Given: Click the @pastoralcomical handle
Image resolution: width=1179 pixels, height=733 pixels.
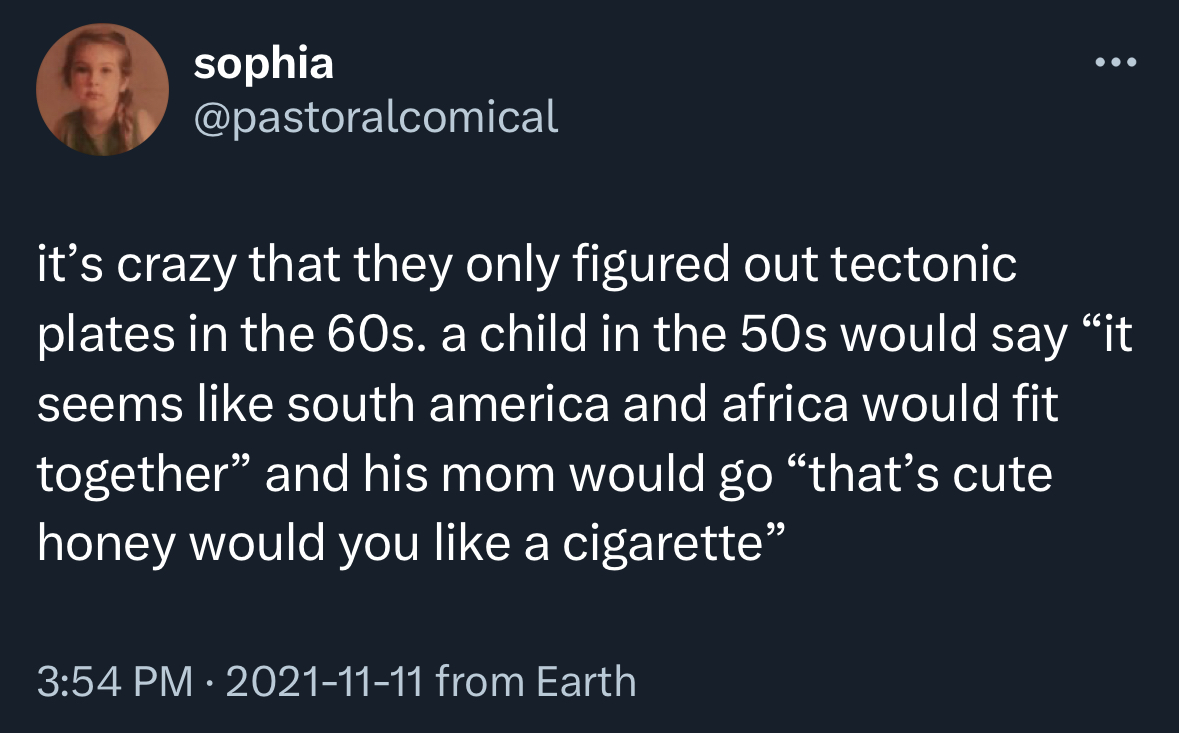Looking at the screenshot, I should pos(376,117).
